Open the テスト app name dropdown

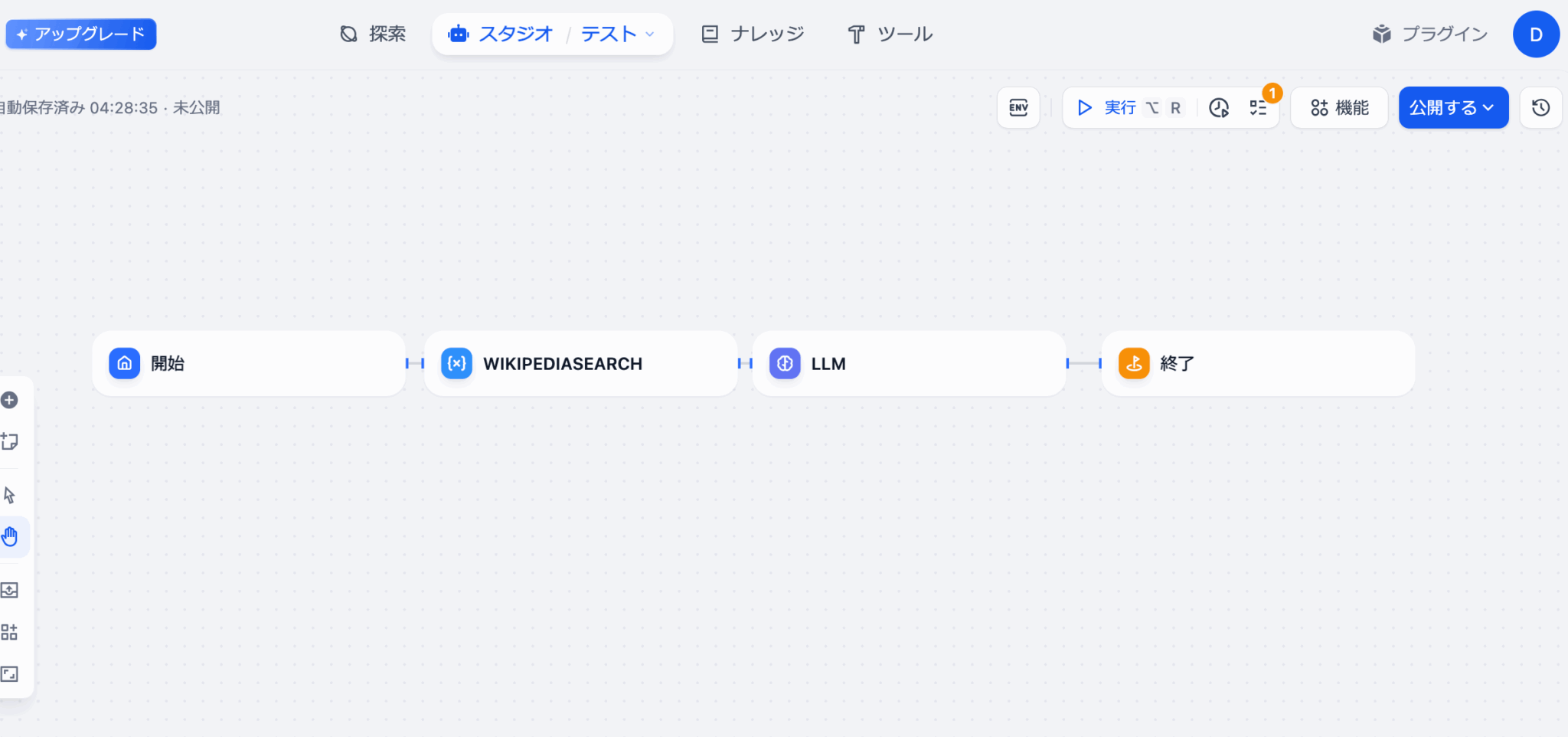[x=617, y=34]
